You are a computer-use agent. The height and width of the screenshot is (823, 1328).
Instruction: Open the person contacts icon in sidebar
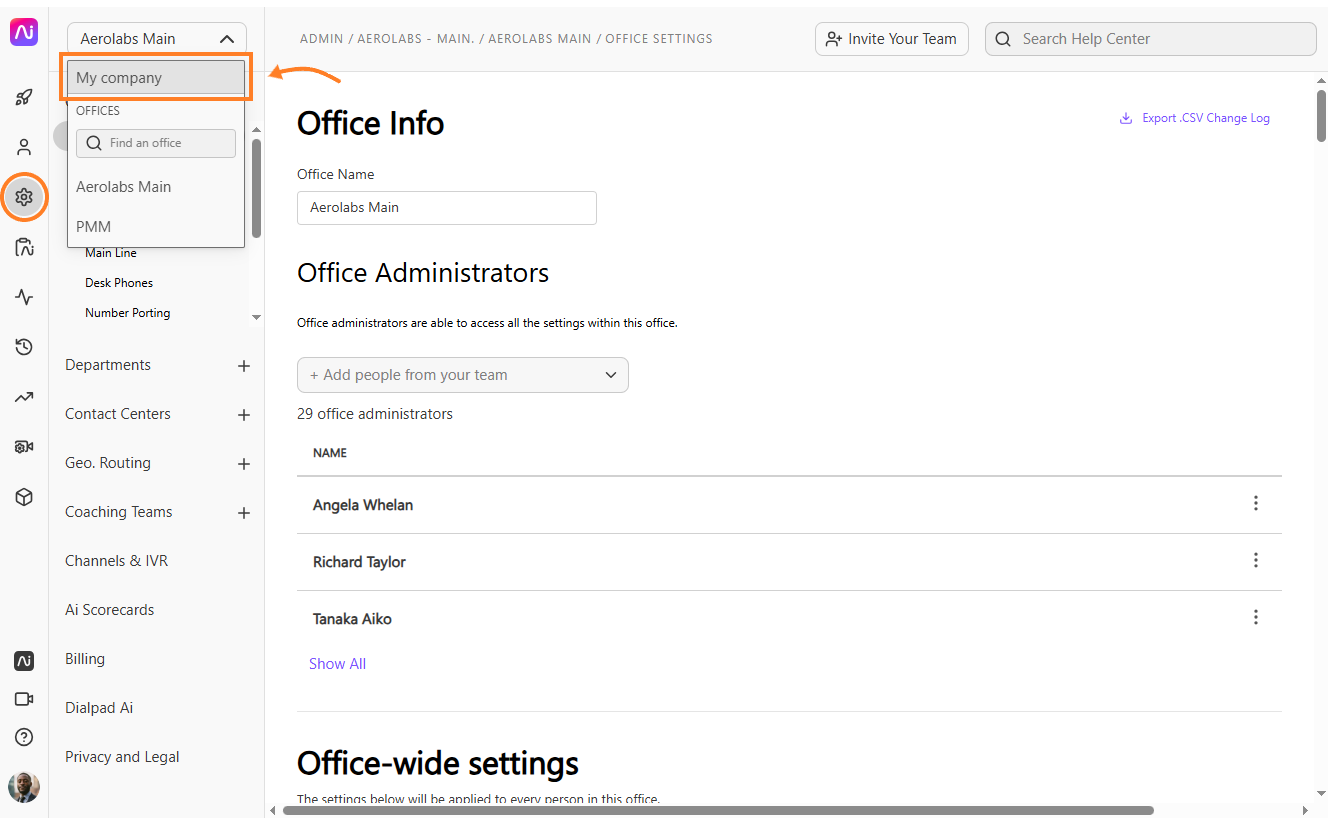24,148
